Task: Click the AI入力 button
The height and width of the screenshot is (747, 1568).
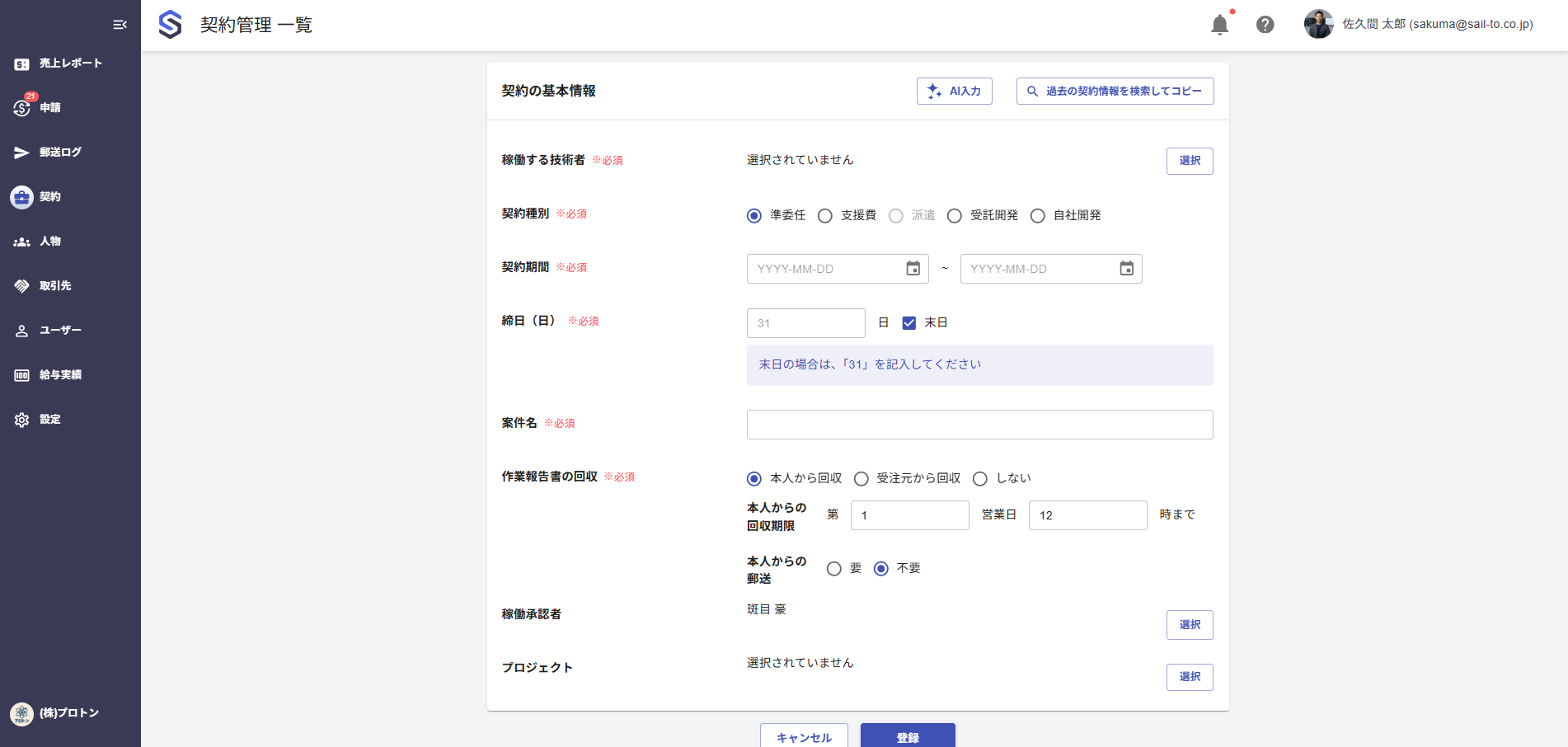Action: coord(954,91)
